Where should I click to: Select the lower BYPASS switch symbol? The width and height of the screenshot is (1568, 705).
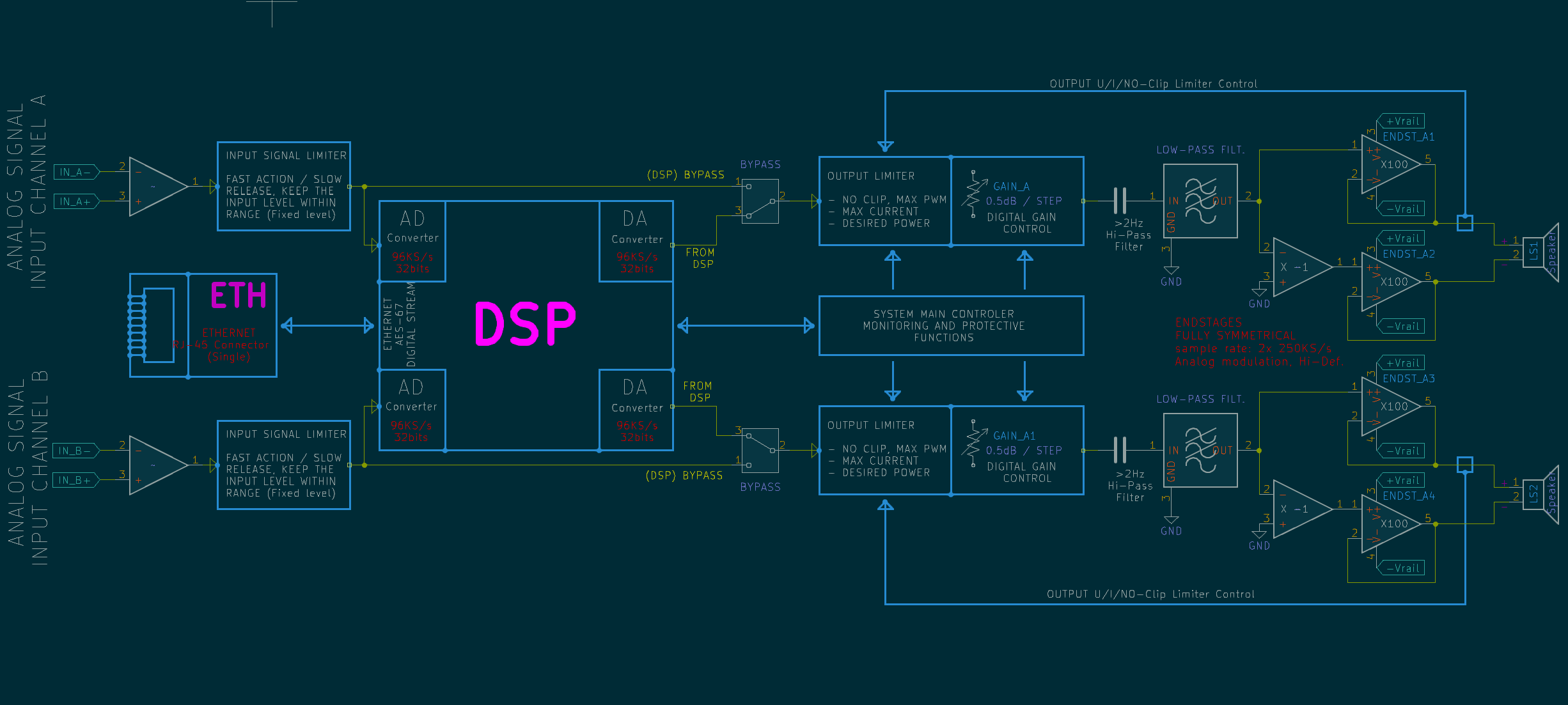[760, 450]
